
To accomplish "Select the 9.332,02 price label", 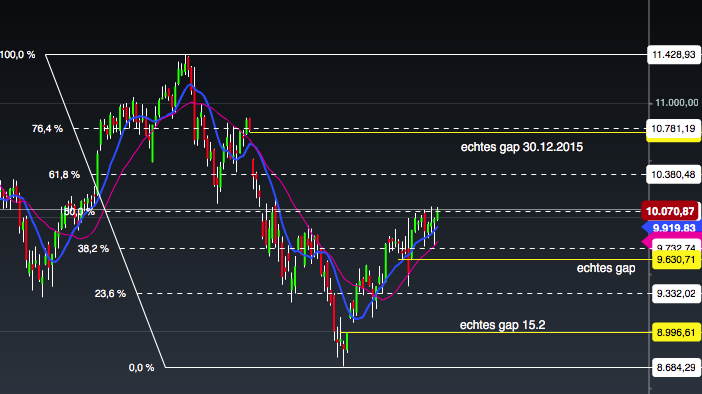I will [676, 294].
